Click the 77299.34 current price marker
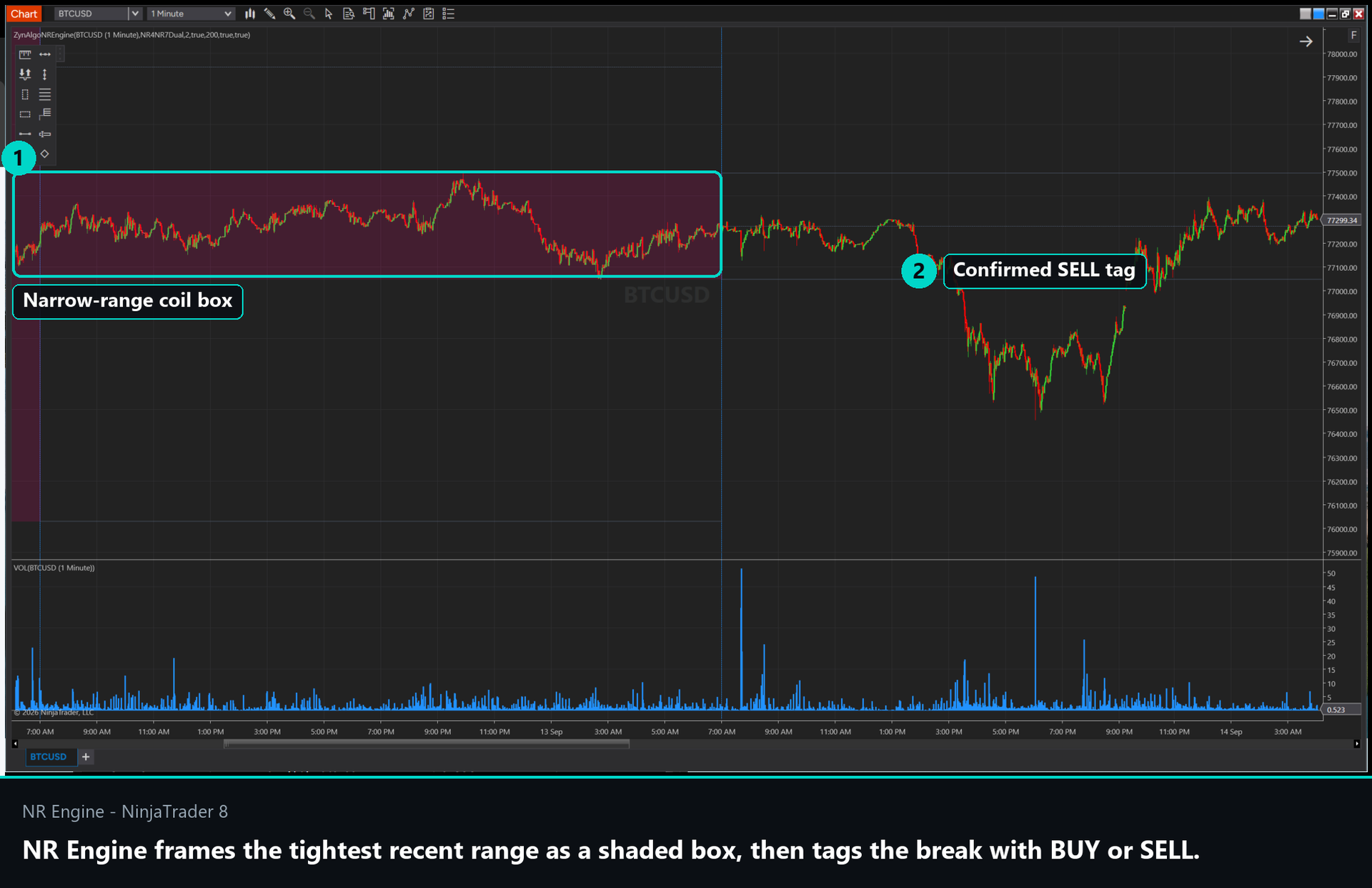 click(x=1341, y=220)
